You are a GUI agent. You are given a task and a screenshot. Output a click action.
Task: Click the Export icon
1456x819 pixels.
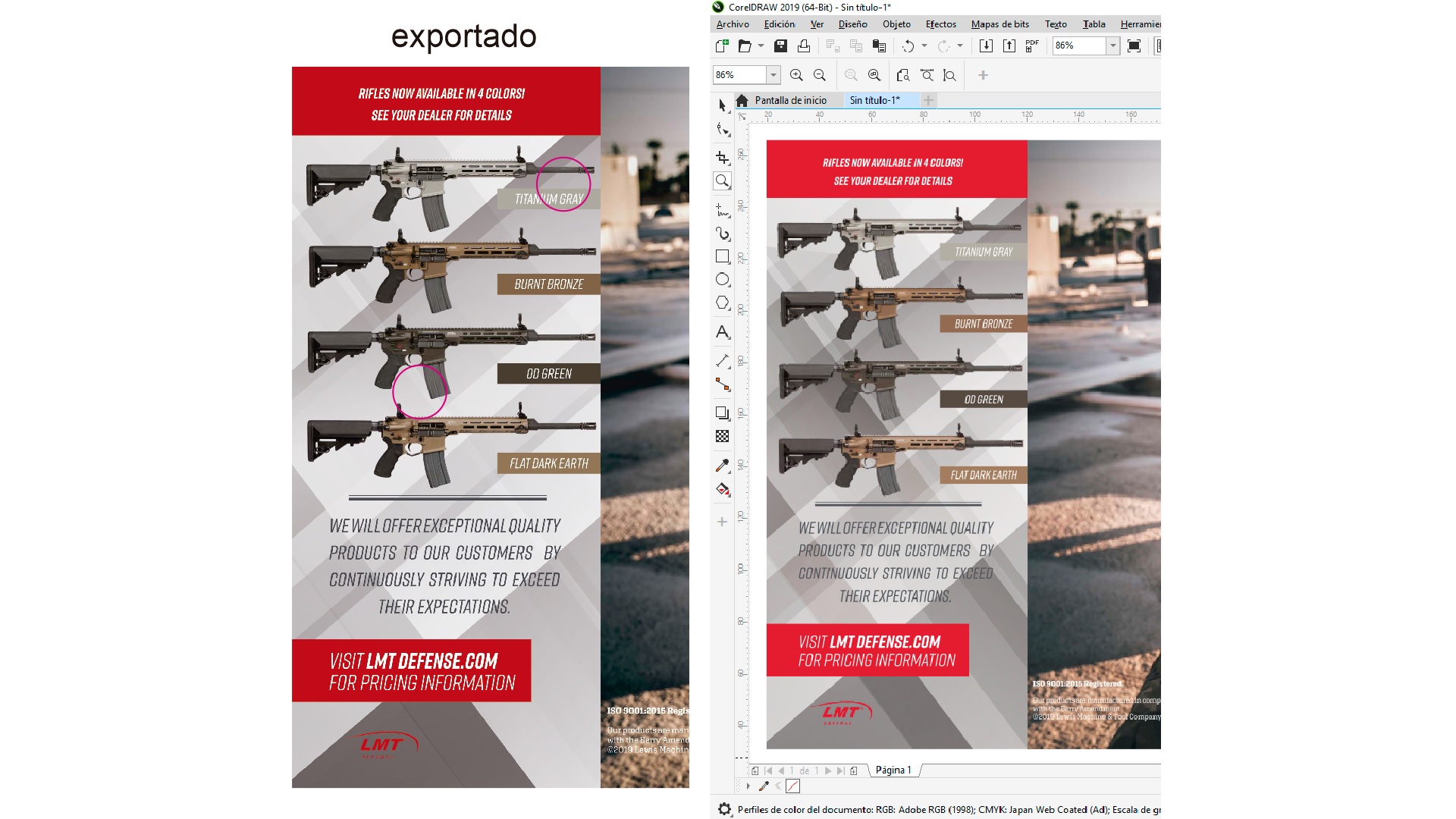point(1009,46)
